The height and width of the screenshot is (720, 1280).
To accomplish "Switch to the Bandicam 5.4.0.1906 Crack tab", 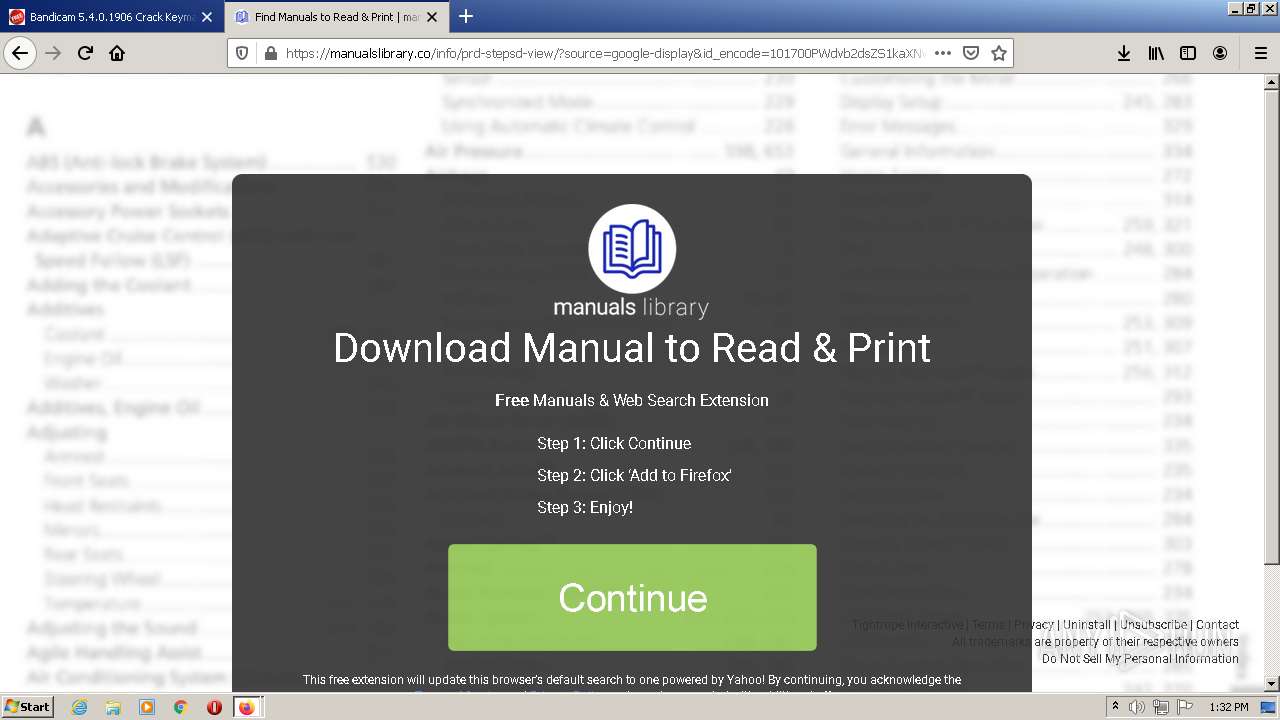I will pyautogui.click(x=112, y=17).
